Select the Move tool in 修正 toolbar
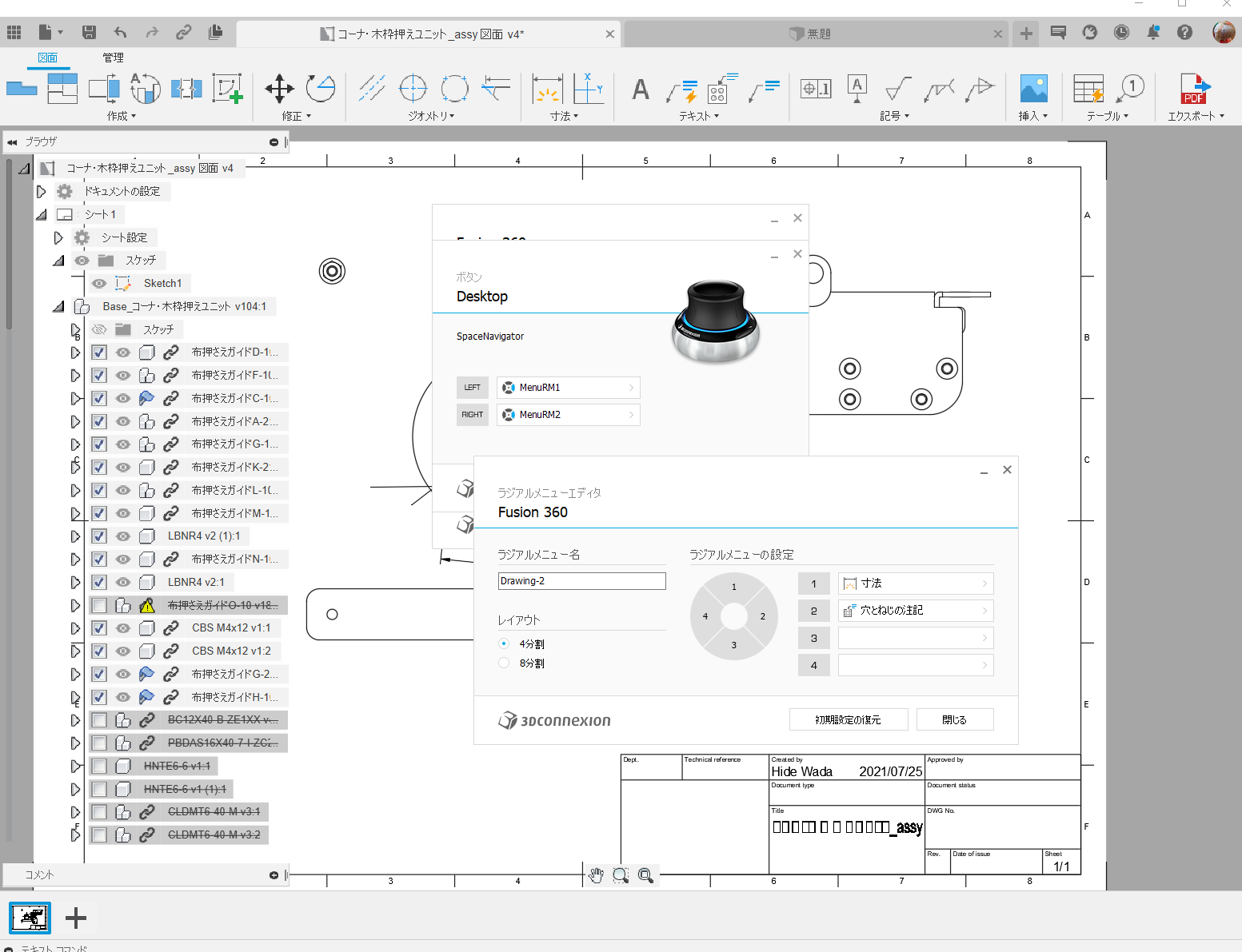Image resolution: width=1242 pixels, height=952 pixels. (x=279, y=89)
